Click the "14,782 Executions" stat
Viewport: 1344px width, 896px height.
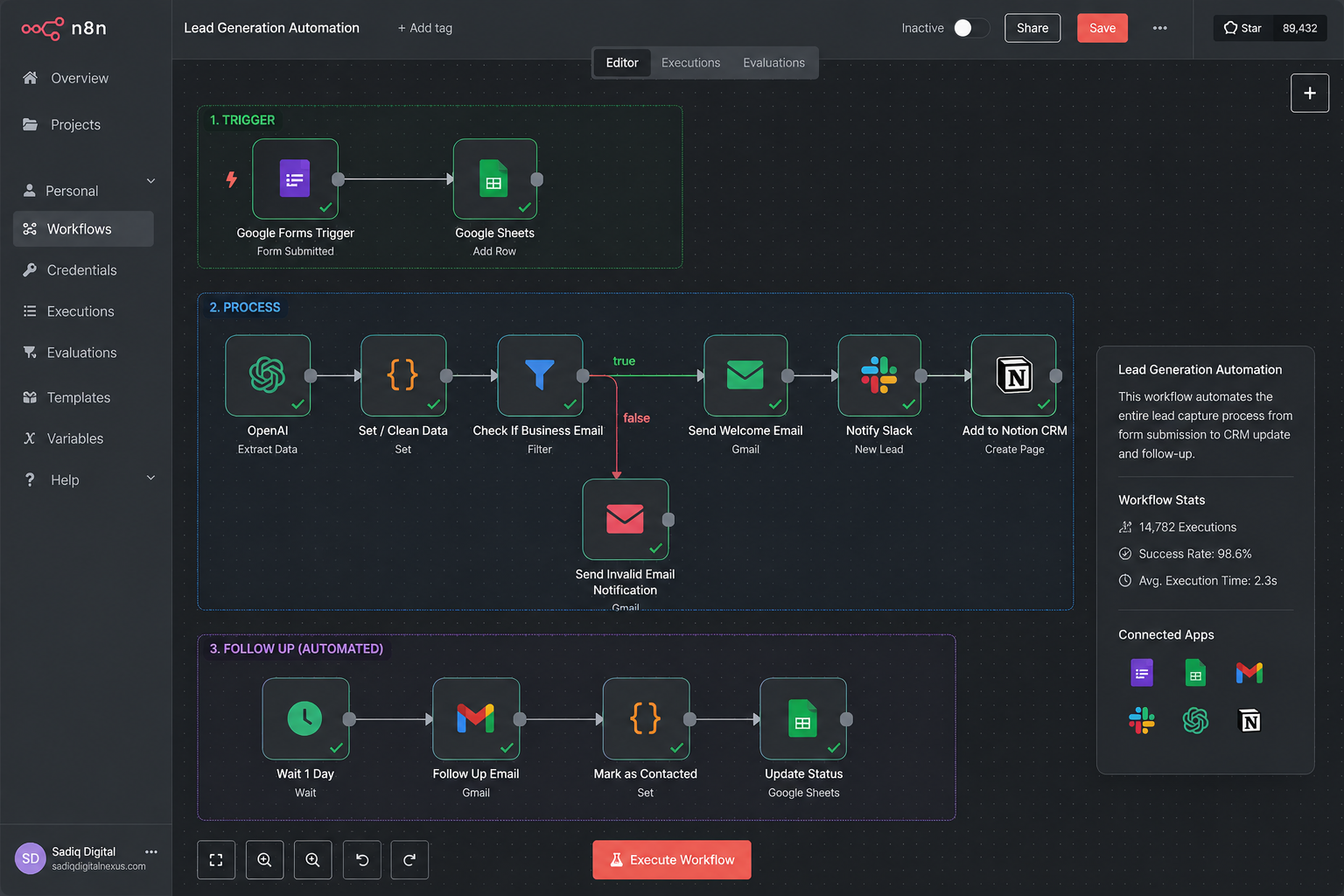[1178, 527]
